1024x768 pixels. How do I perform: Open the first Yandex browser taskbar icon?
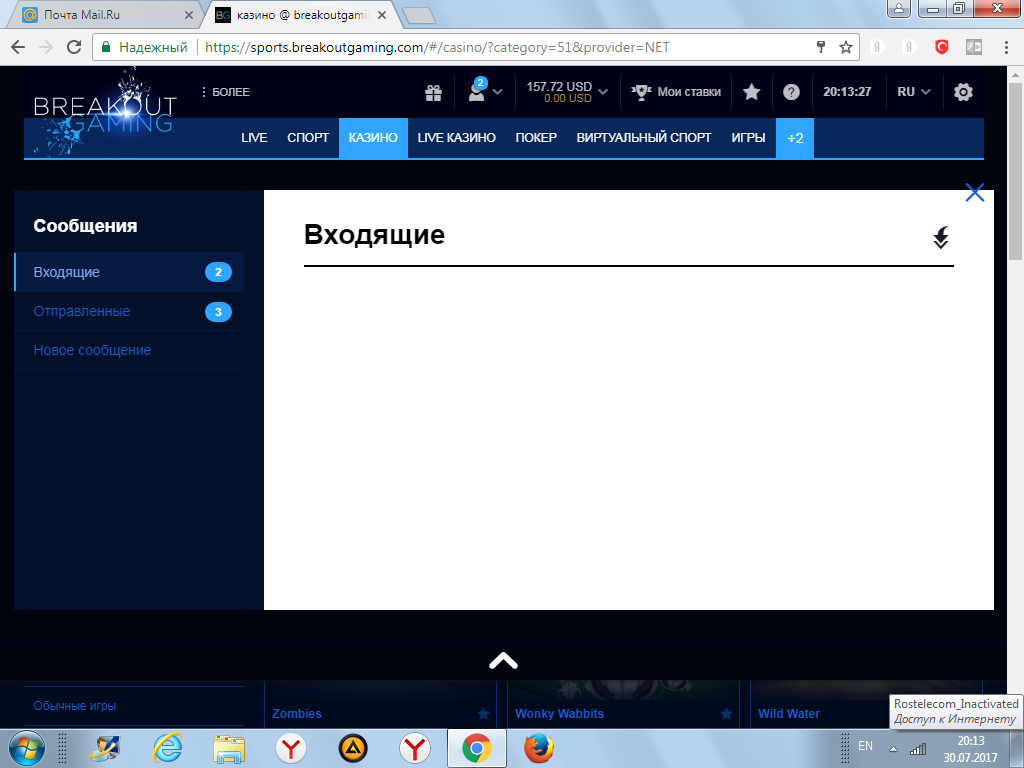click(x=291, y=748)
